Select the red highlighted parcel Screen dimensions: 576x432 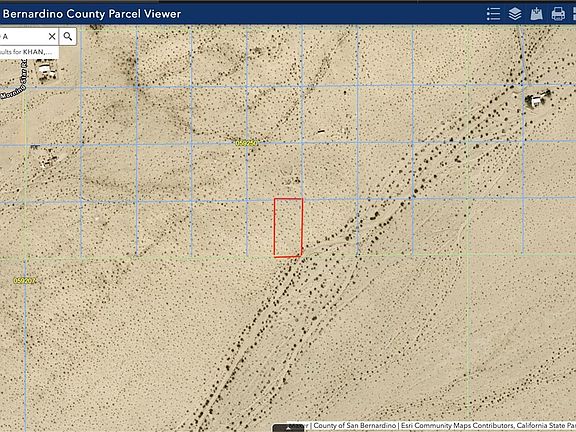[288, 227]
